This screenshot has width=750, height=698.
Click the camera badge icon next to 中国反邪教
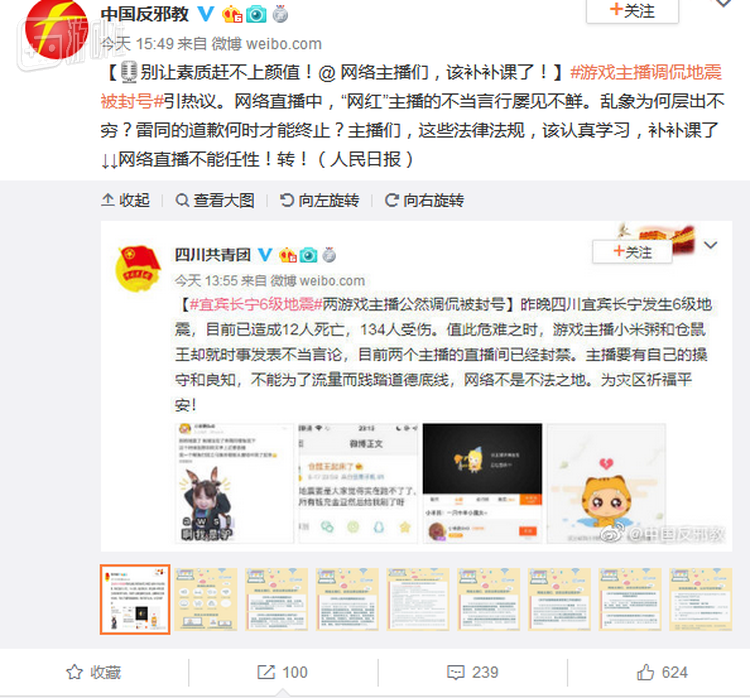256,14
